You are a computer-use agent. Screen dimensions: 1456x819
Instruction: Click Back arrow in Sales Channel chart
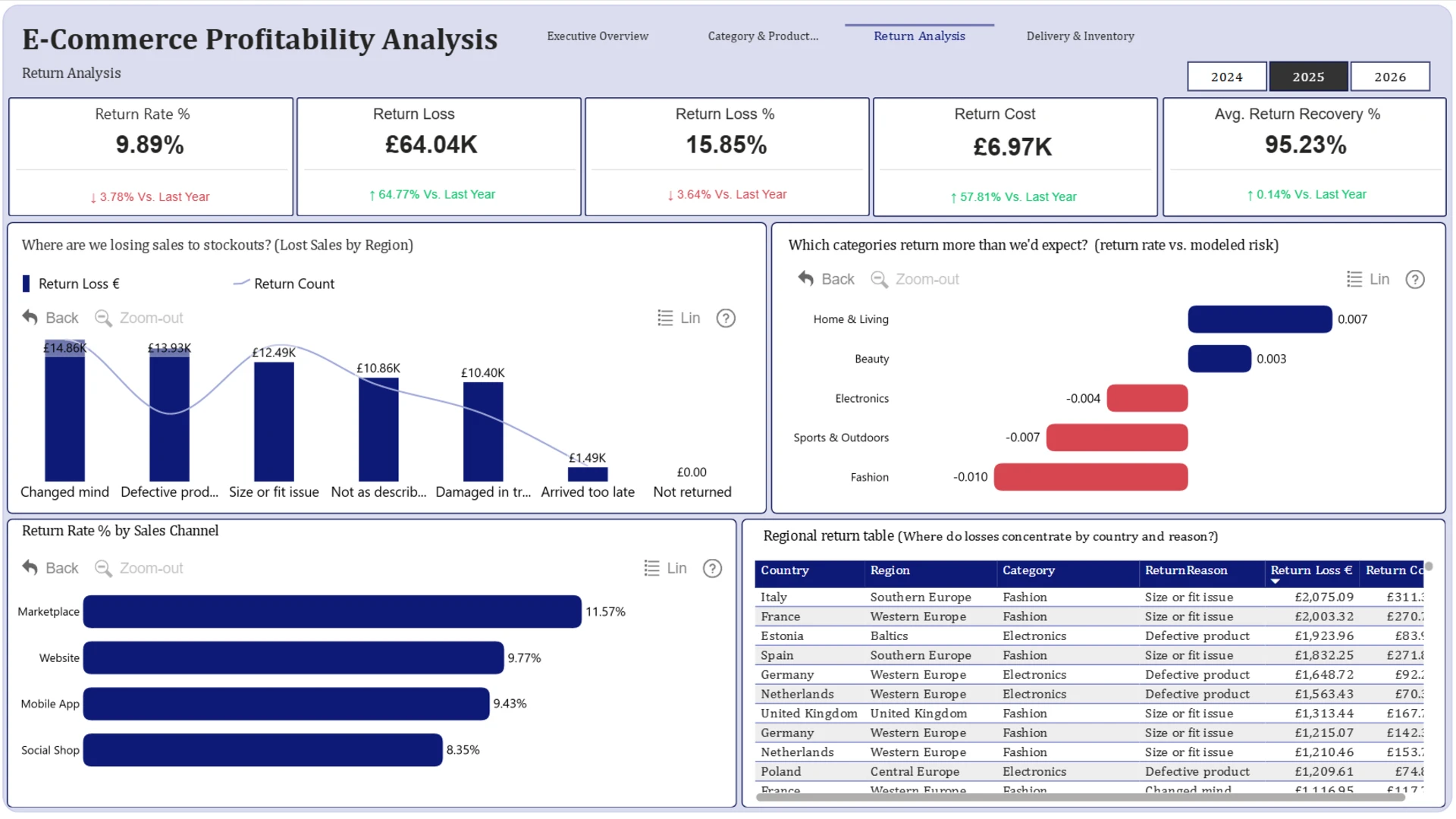click(x=30, y=568)
